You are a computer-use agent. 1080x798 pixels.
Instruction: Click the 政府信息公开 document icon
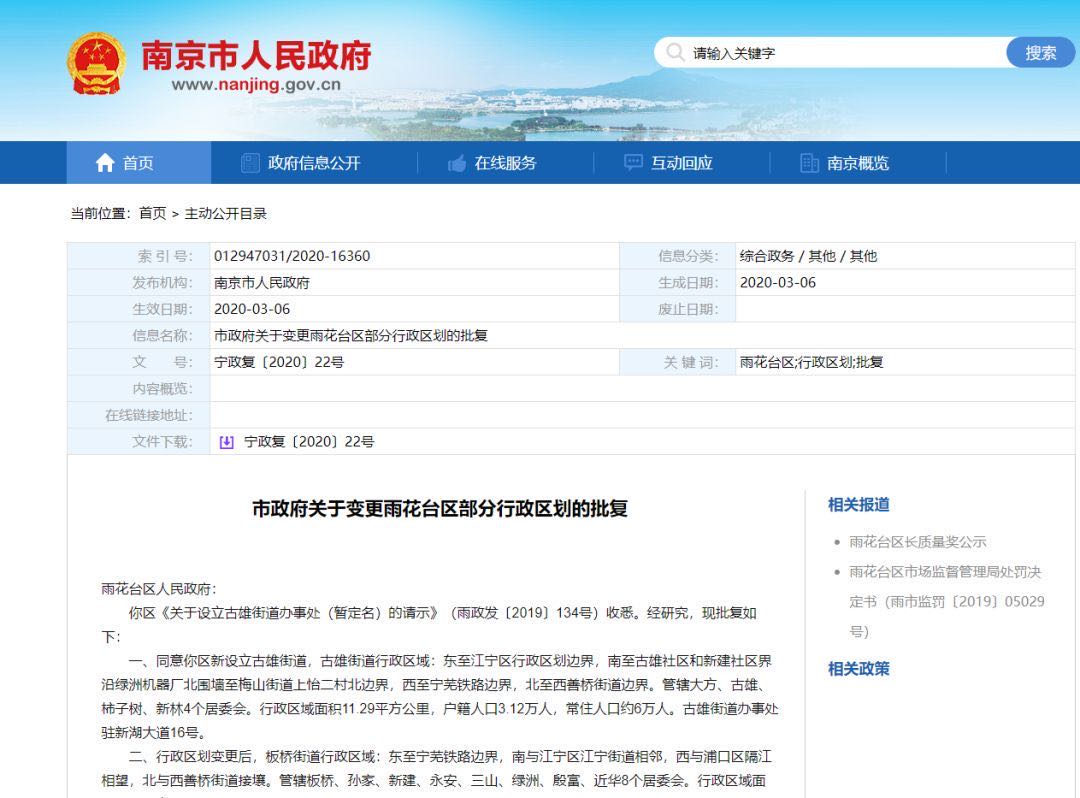[x=249, y=162]
